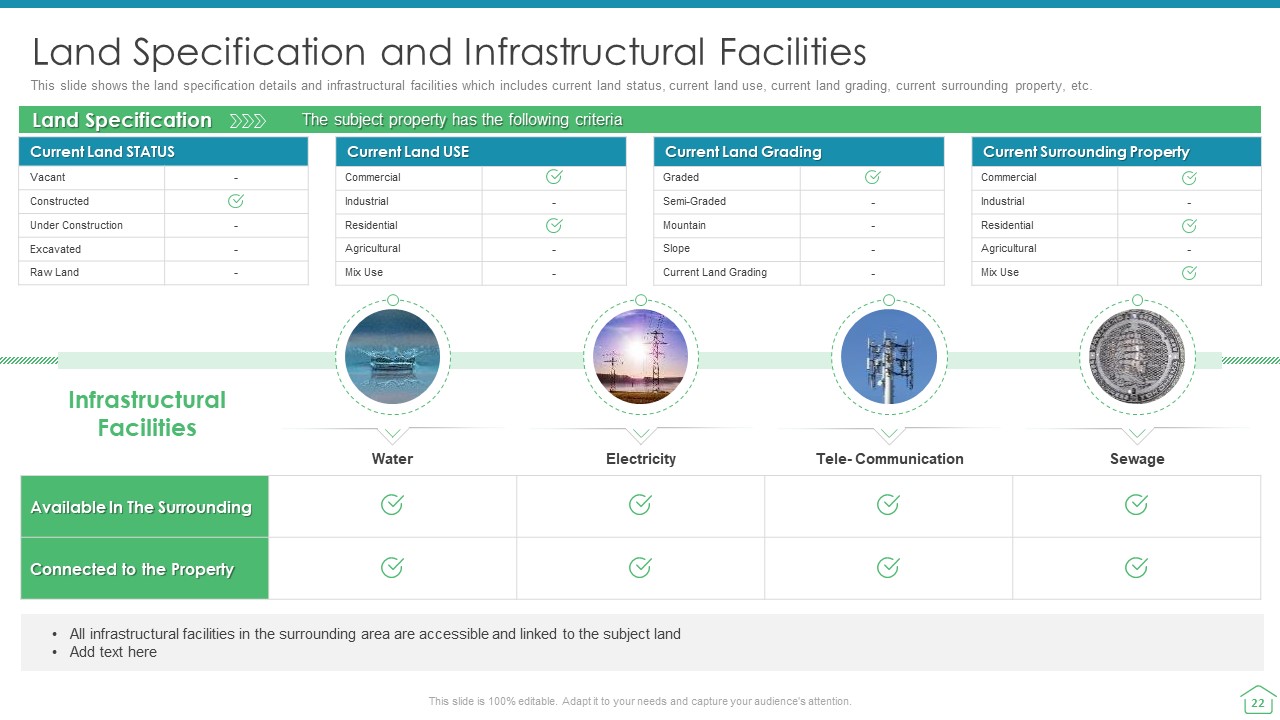The height and width of the screenshot is (720, 1280).
Task: Click the down pointer above the Water label
Action: [x=392, y=435]
